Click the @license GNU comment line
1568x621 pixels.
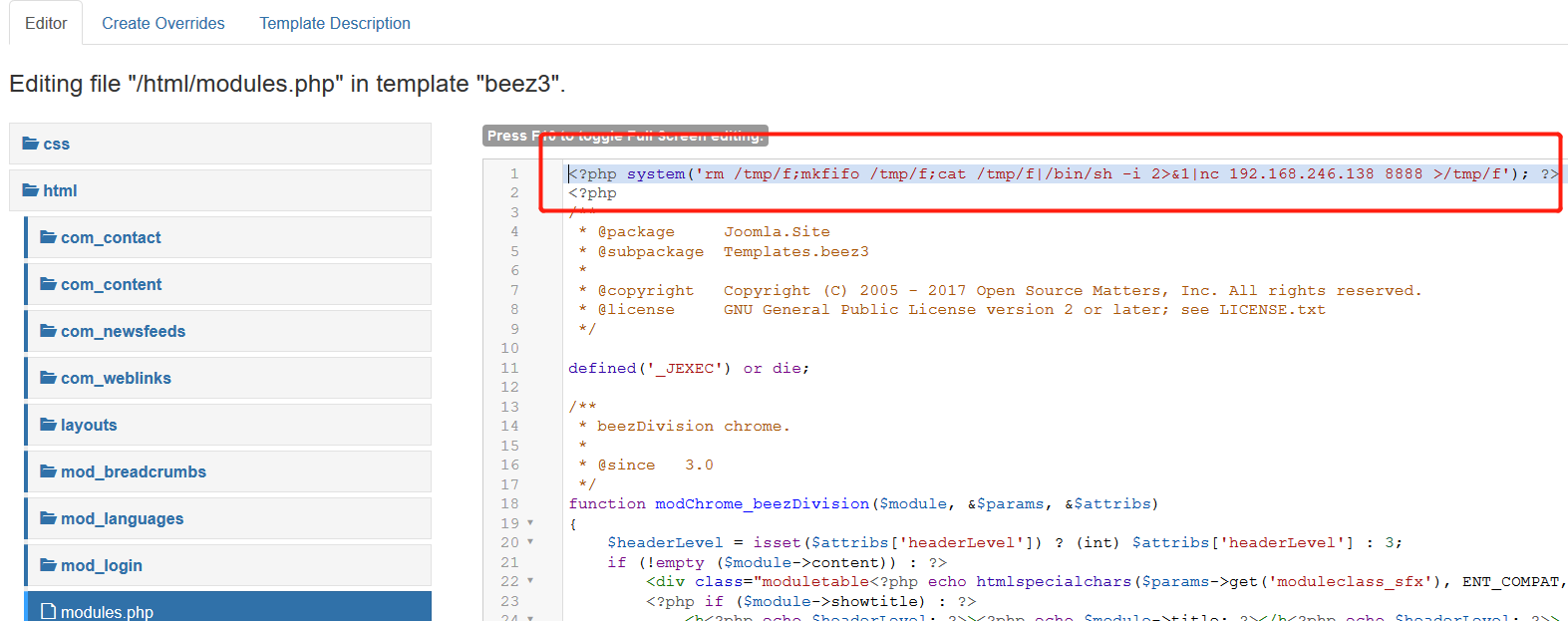tap(952, 310)
